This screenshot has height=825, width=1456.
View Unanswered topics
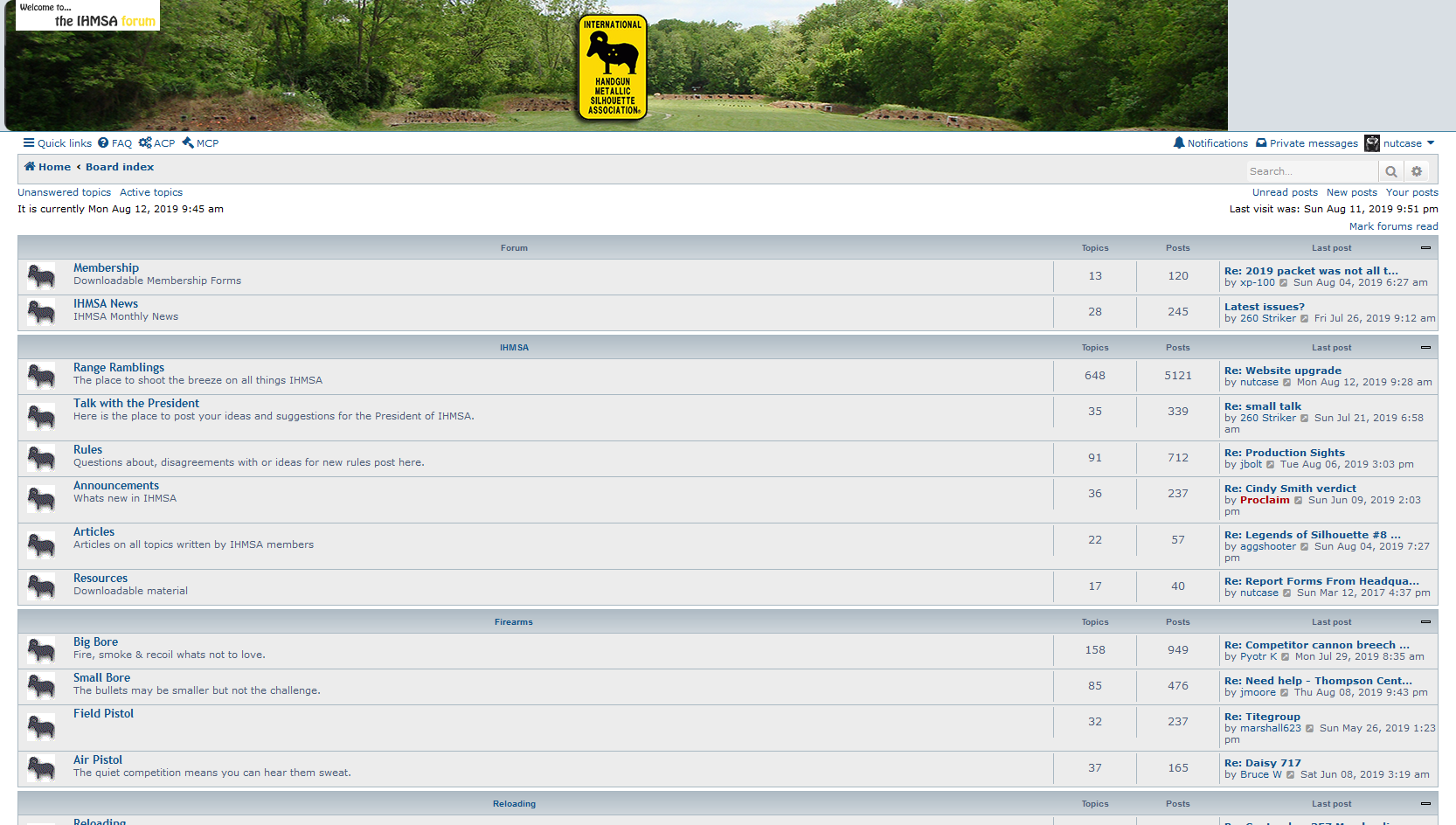65,192
